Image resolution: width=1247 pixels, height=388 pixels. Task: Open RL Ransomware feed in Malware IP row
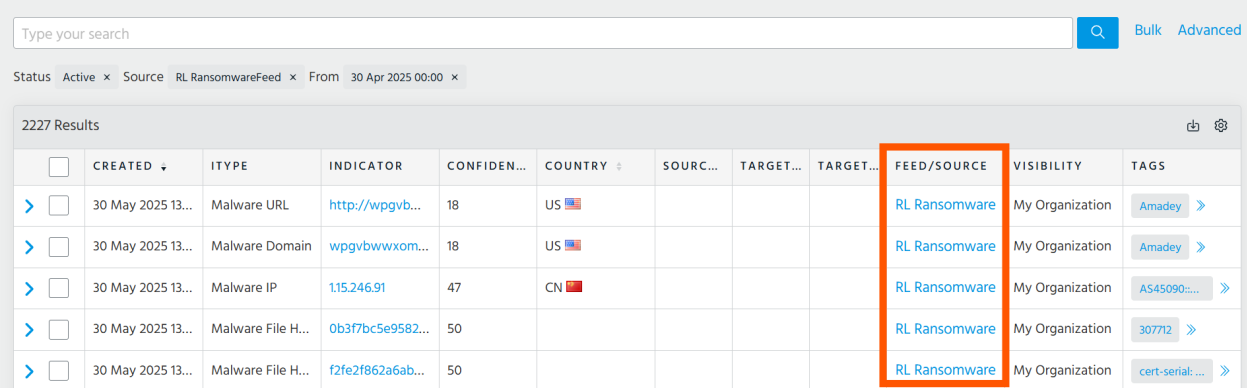tap(945, 287)
